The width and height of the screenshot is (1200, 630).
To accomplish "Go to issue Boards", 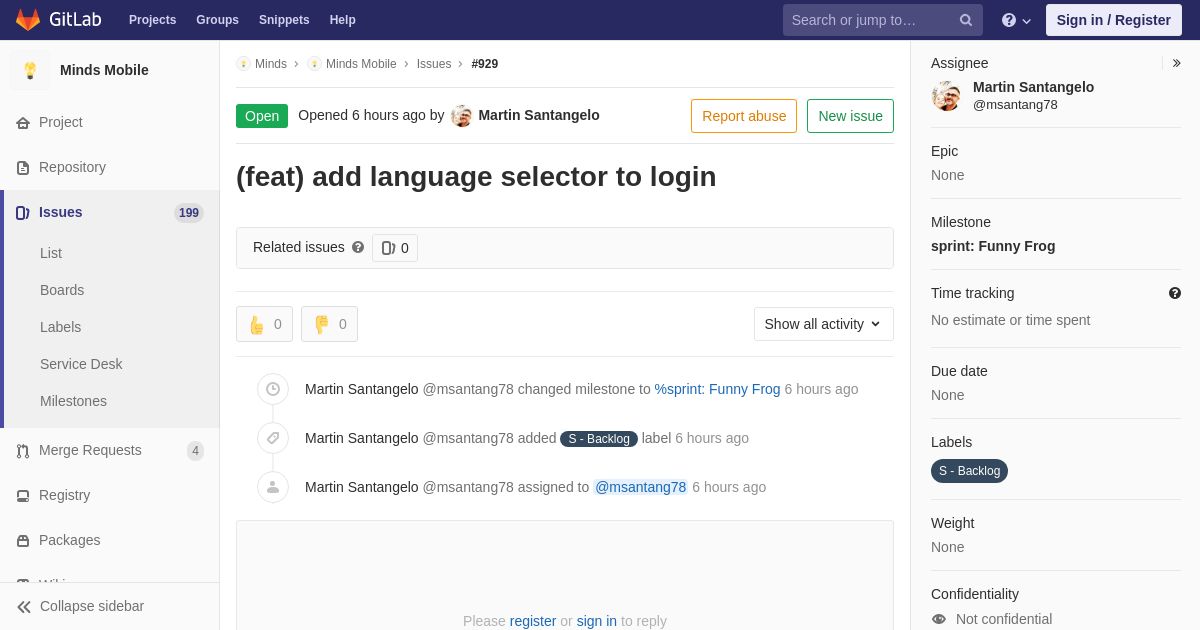I will pos(62,290).
